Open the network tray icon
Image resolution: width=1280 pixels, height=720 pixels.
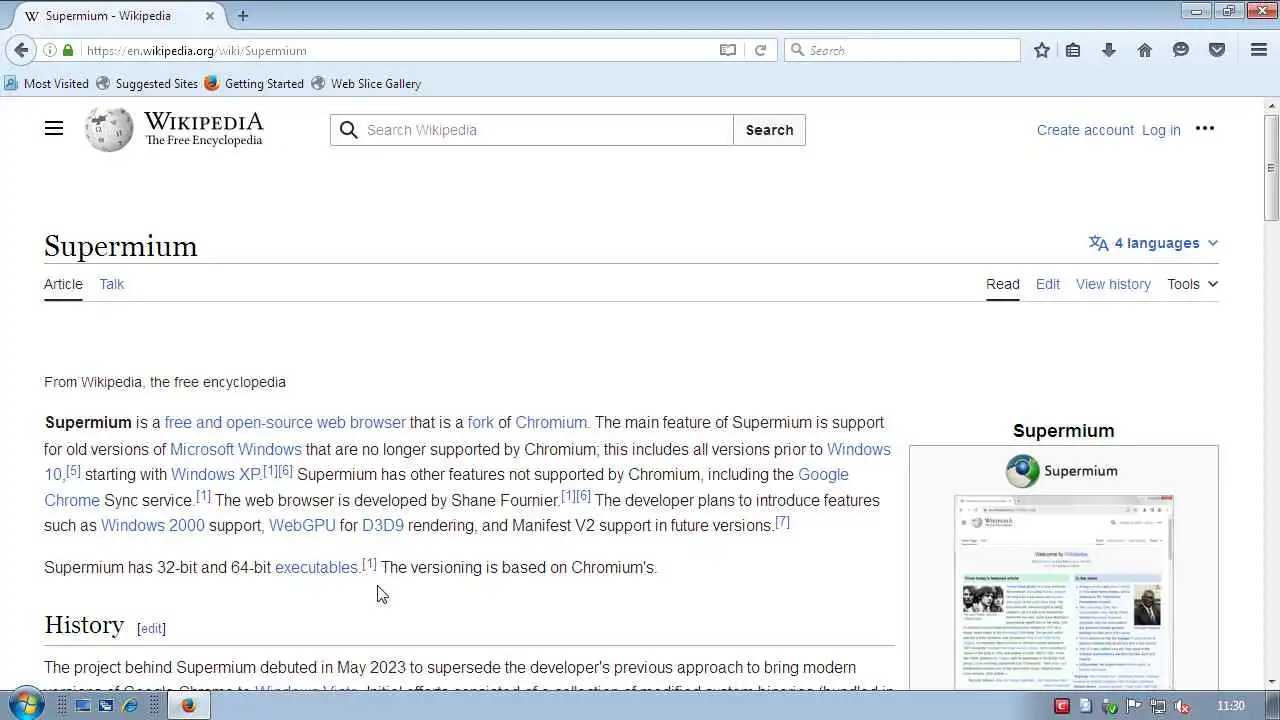tap(1158, 706)
